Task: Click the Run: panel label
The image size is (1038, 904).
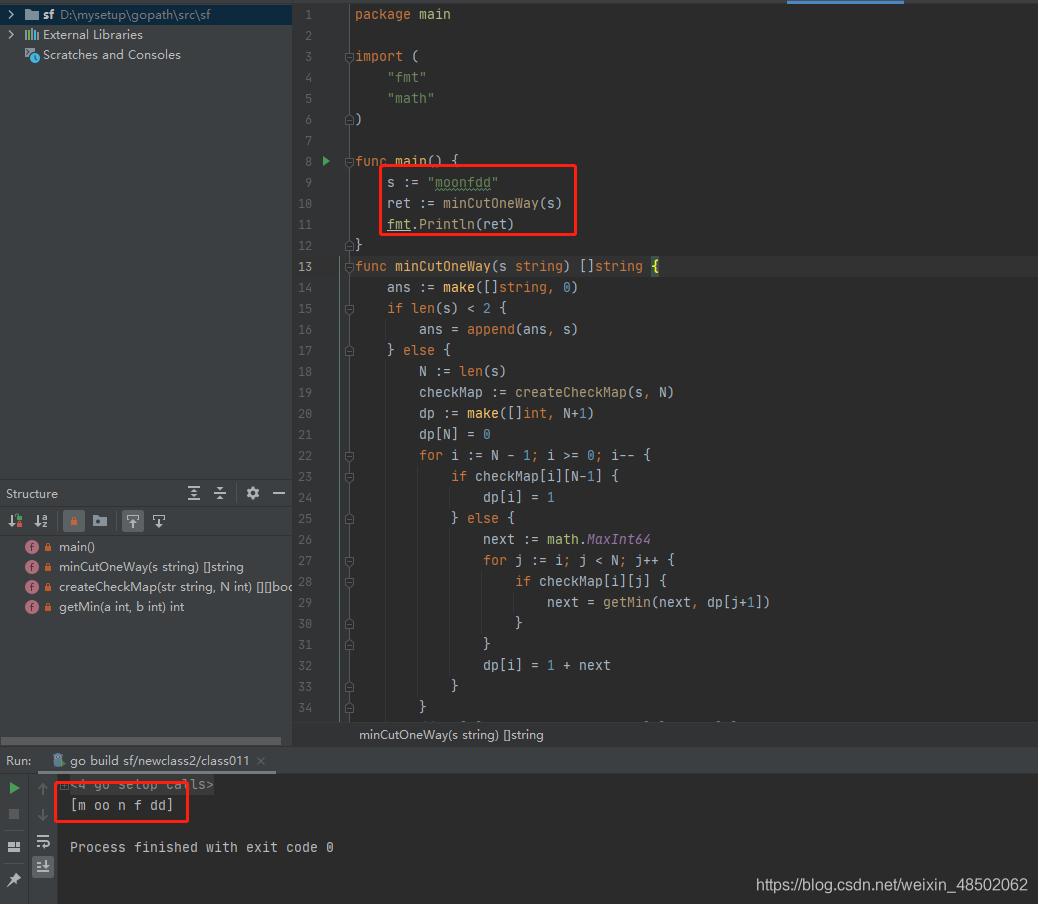Action: click(19, 761)
